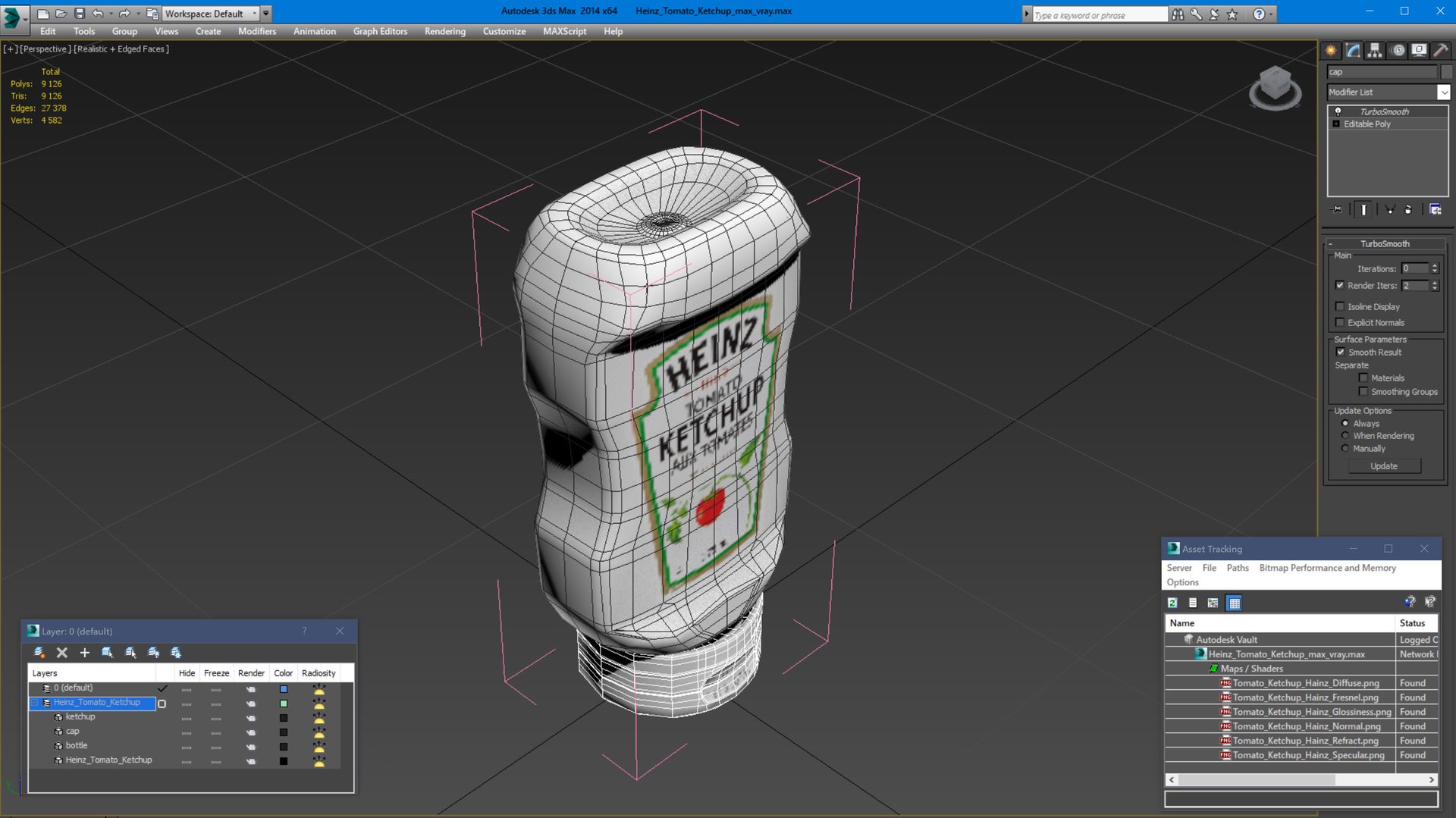
Task: Open the Utilities hammer panel
Action: coord(1441,50)
